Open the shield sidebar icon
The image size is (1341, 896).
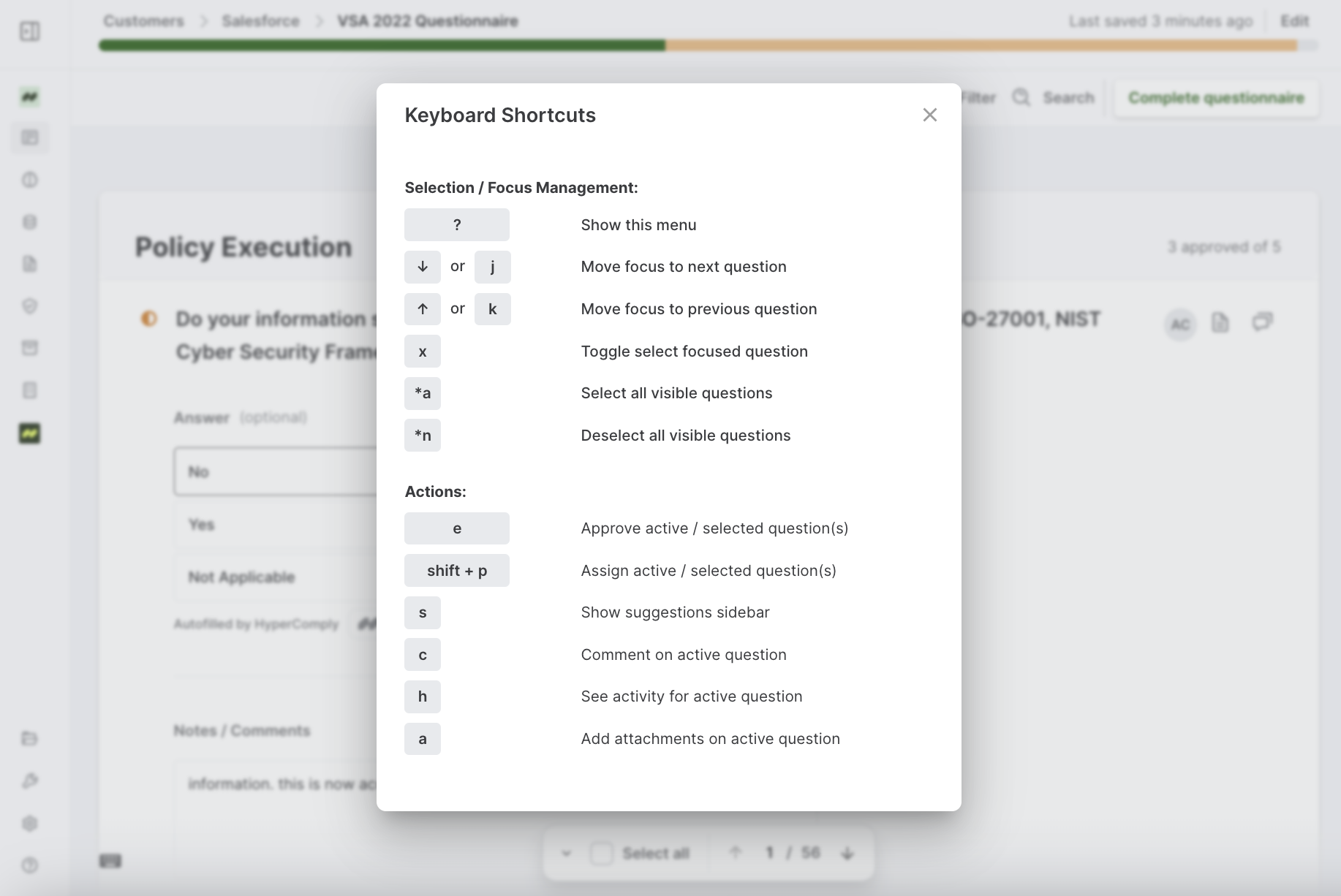coord(30,305)
